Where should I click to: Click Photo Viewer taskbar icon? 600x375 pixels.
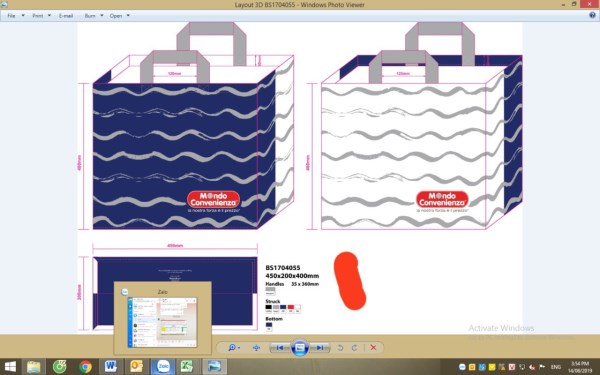point(214,367)
